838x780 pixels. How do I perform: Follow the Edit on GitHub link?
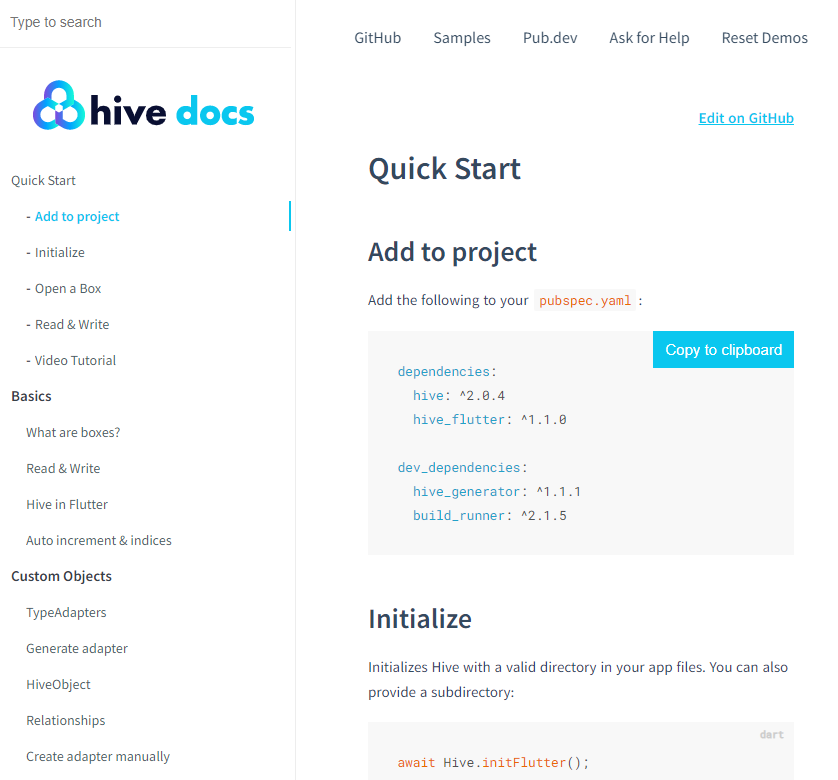(x=746, y=118)
